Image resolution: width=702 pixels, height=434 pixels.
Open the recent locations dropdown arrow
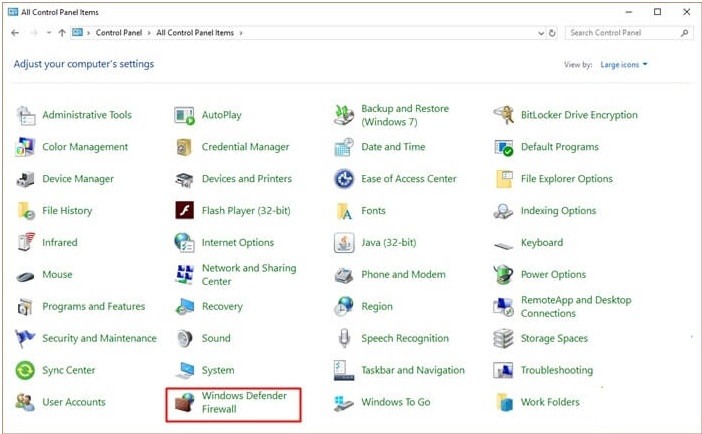click(48, 33)
